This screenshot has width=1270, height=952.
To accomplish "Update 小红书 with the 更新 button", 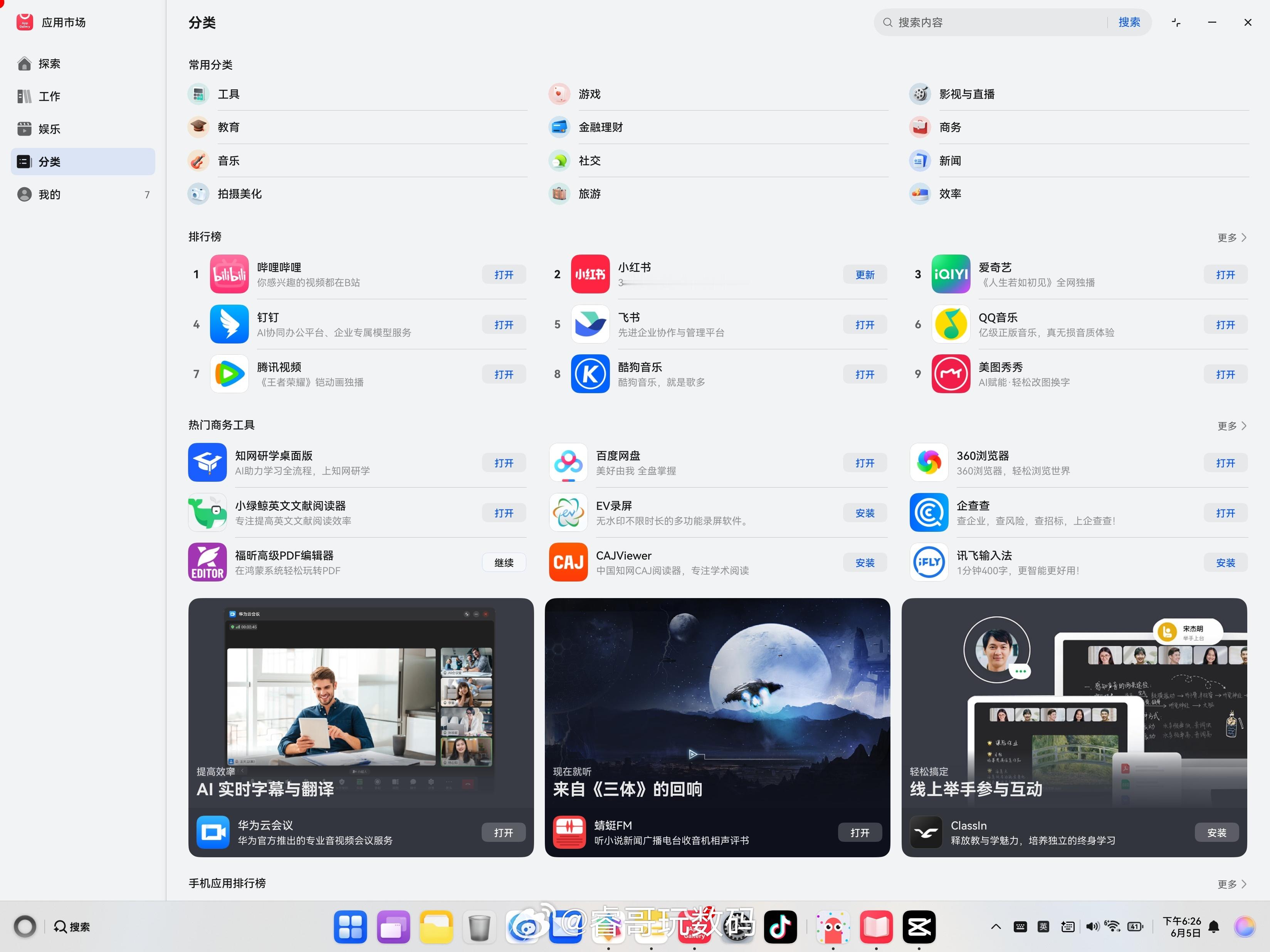I will [865, 275].
